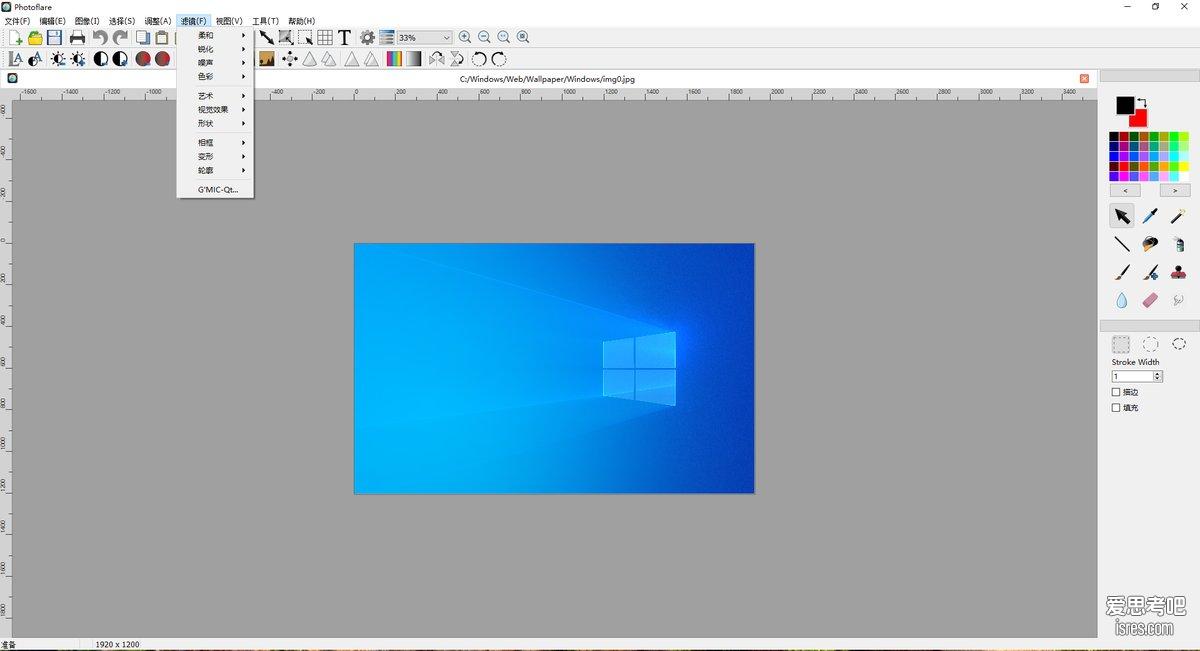Select the paint bucket tool
The width and height of the screenshot is (1200, 651).
click(1150, 244)
